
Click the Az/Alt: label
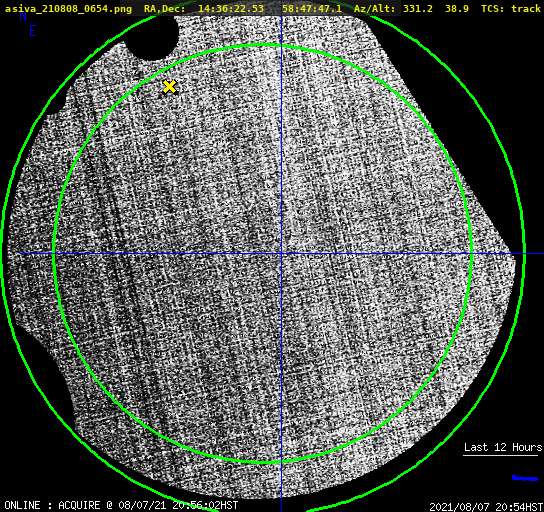pyautogui.click(x=374, y=8)
